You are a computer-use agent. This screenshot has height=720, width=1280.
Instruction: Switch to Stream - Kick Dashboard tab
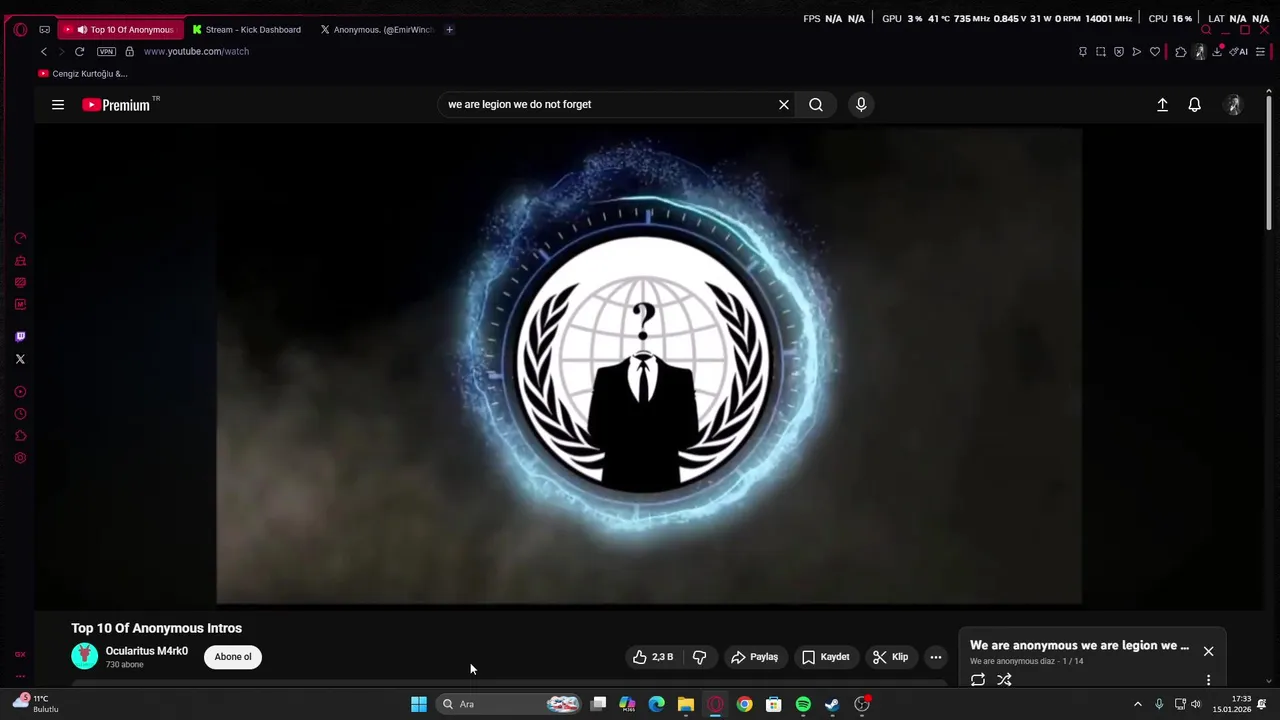(x=247, y=30)
